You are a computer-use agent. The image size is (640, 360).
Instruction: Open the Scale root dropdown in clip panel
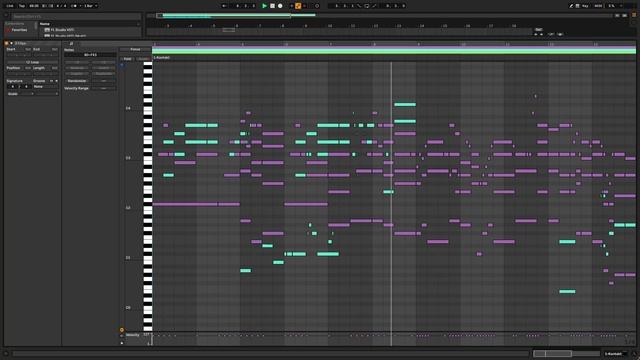point(19,94)
